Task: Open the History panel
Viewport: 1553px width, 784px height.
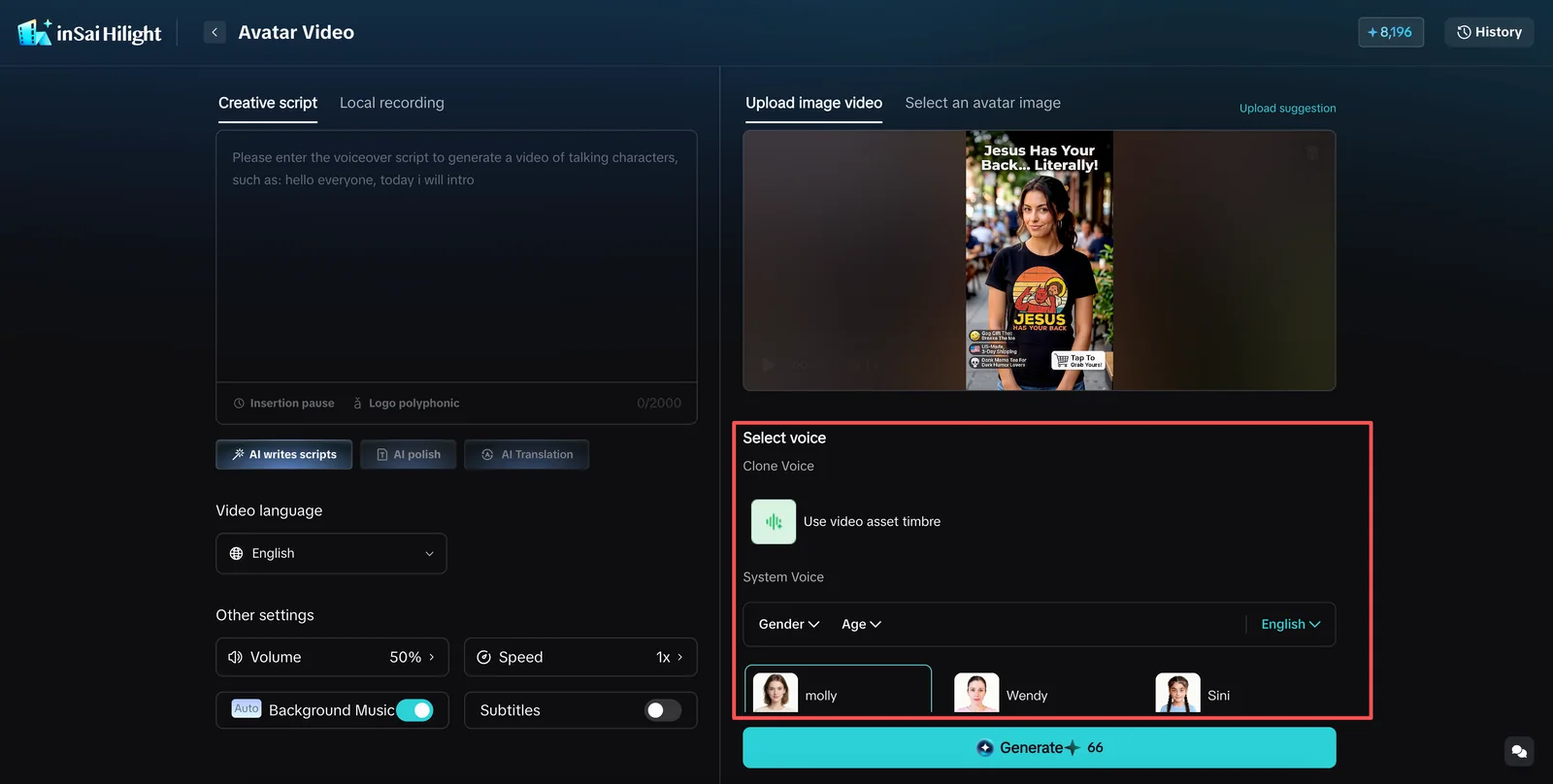Action: point(1489,32)
